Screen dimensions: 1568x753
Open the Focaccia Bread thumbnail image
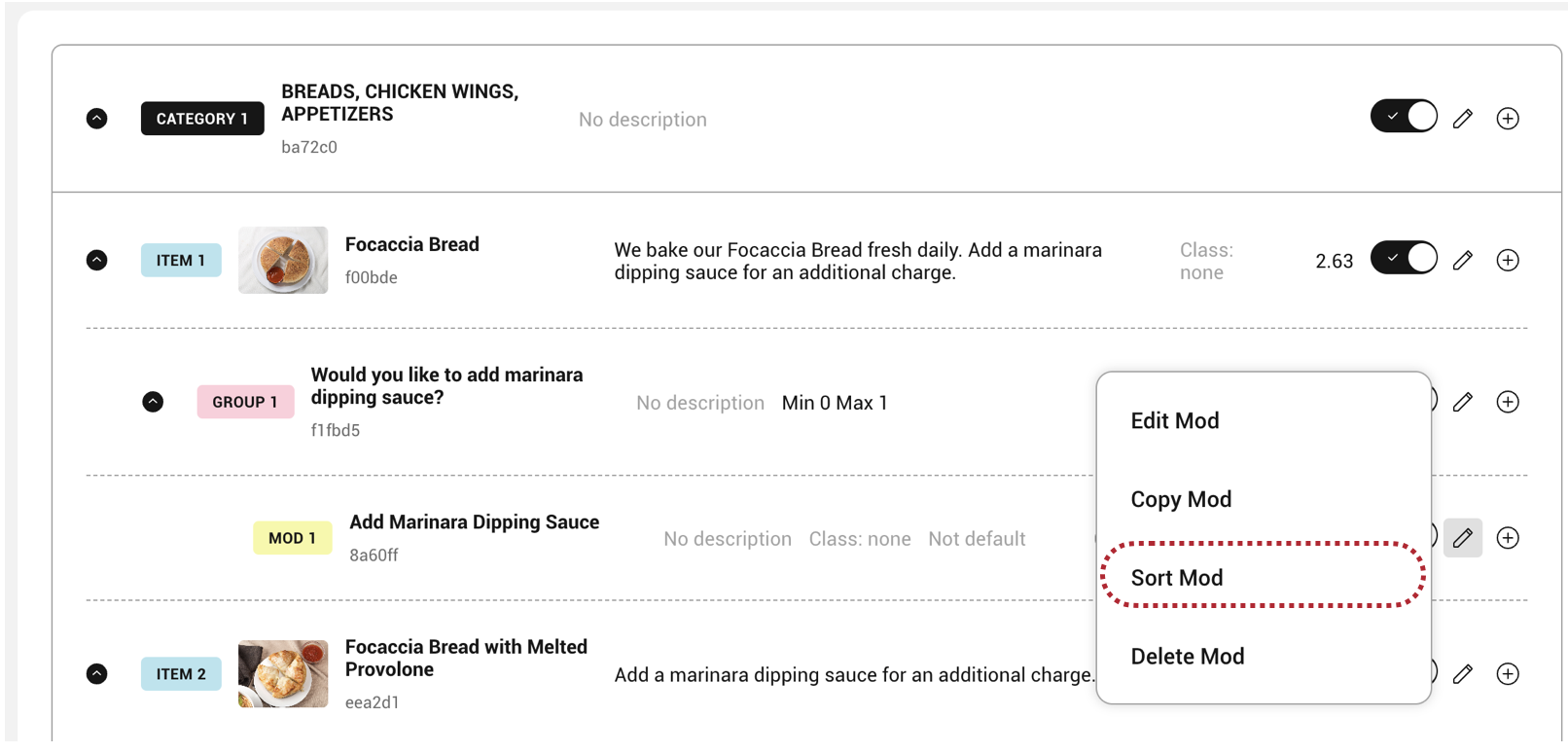(x=283, y=260)
